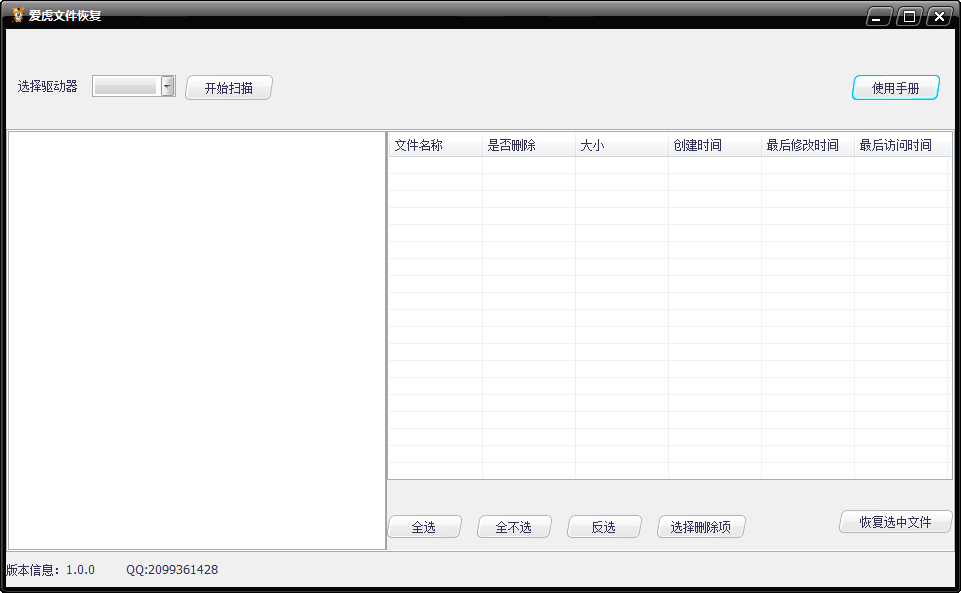The image size is (961, 593).
Task: Click 全选 to select all files
Action: pyautogui.click(x=424, y=525)
